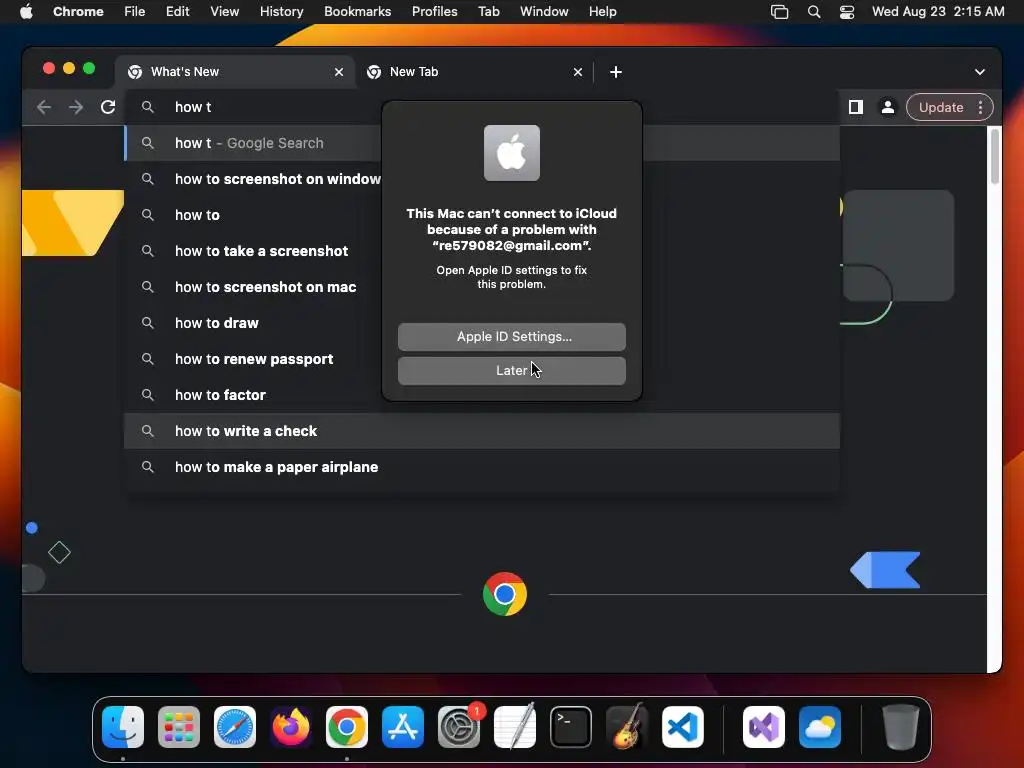Click Google Chrome in the Dock
Image resolution: width=1024 pixels, height=768 pixels.
click(x=347, y=727)
